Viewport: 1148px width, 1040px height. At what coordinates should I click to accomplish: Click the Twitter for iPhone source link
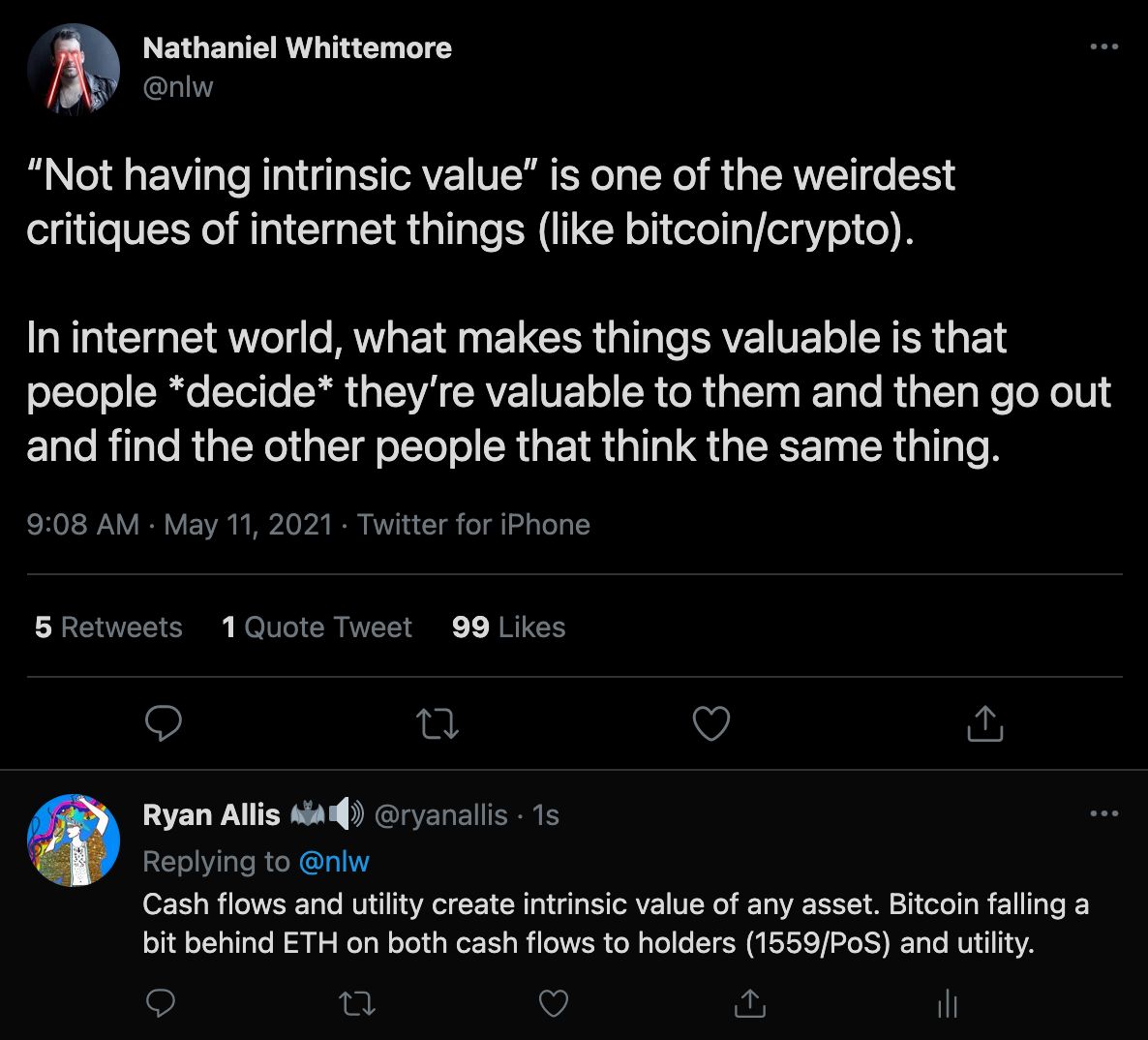[x=473, y=525]
